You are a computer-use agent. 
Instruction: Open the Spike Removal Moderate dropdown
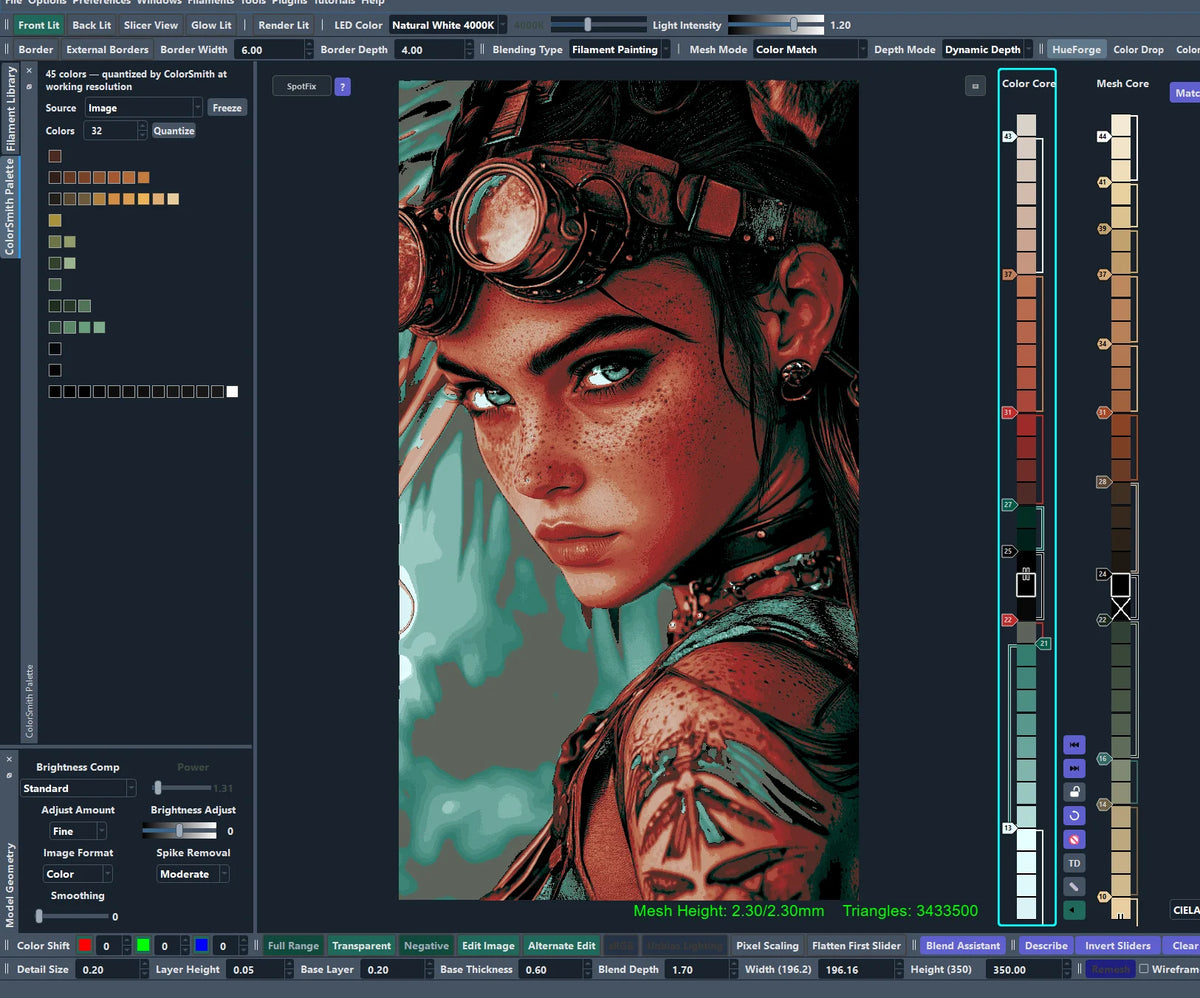pyautogui.click(x=193, y=874)
